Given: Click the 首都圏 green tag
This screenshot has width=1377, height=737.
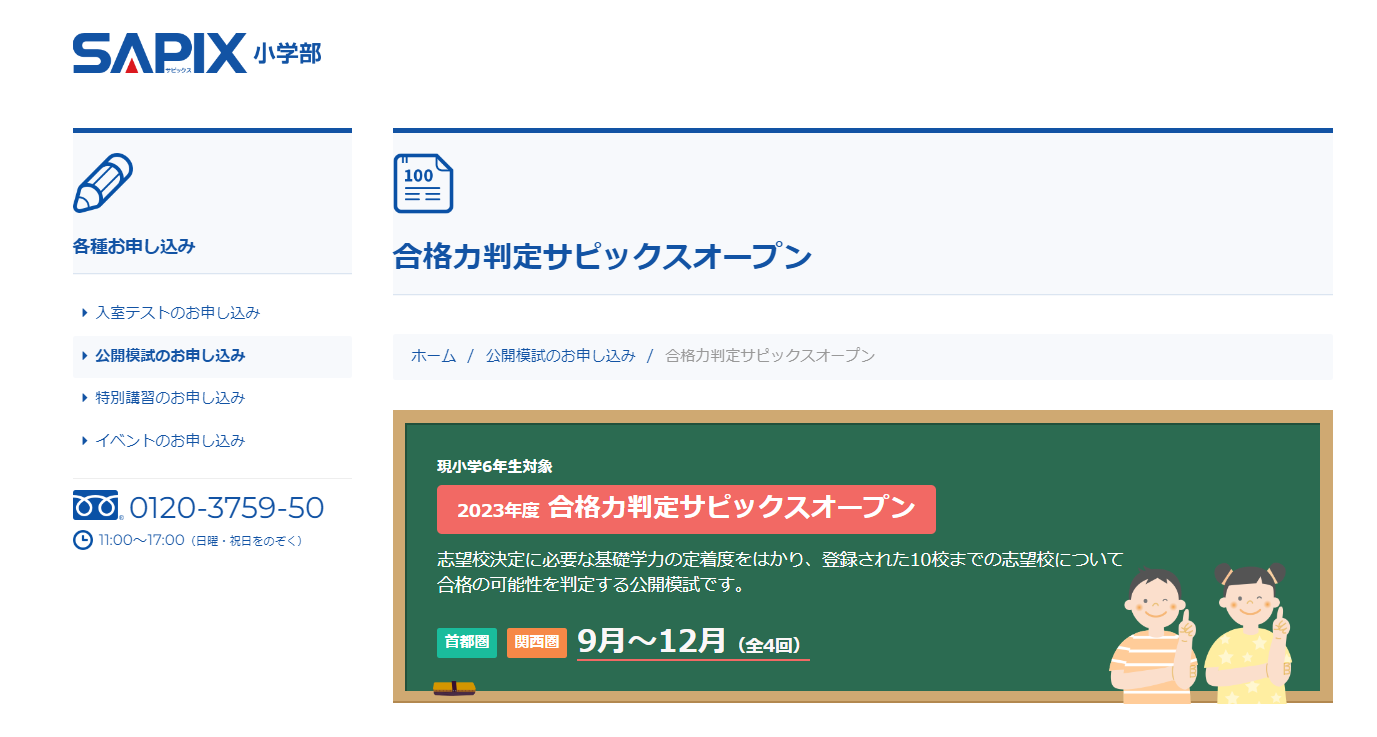Looking at the screenshot, I should [x=467, y=642].
